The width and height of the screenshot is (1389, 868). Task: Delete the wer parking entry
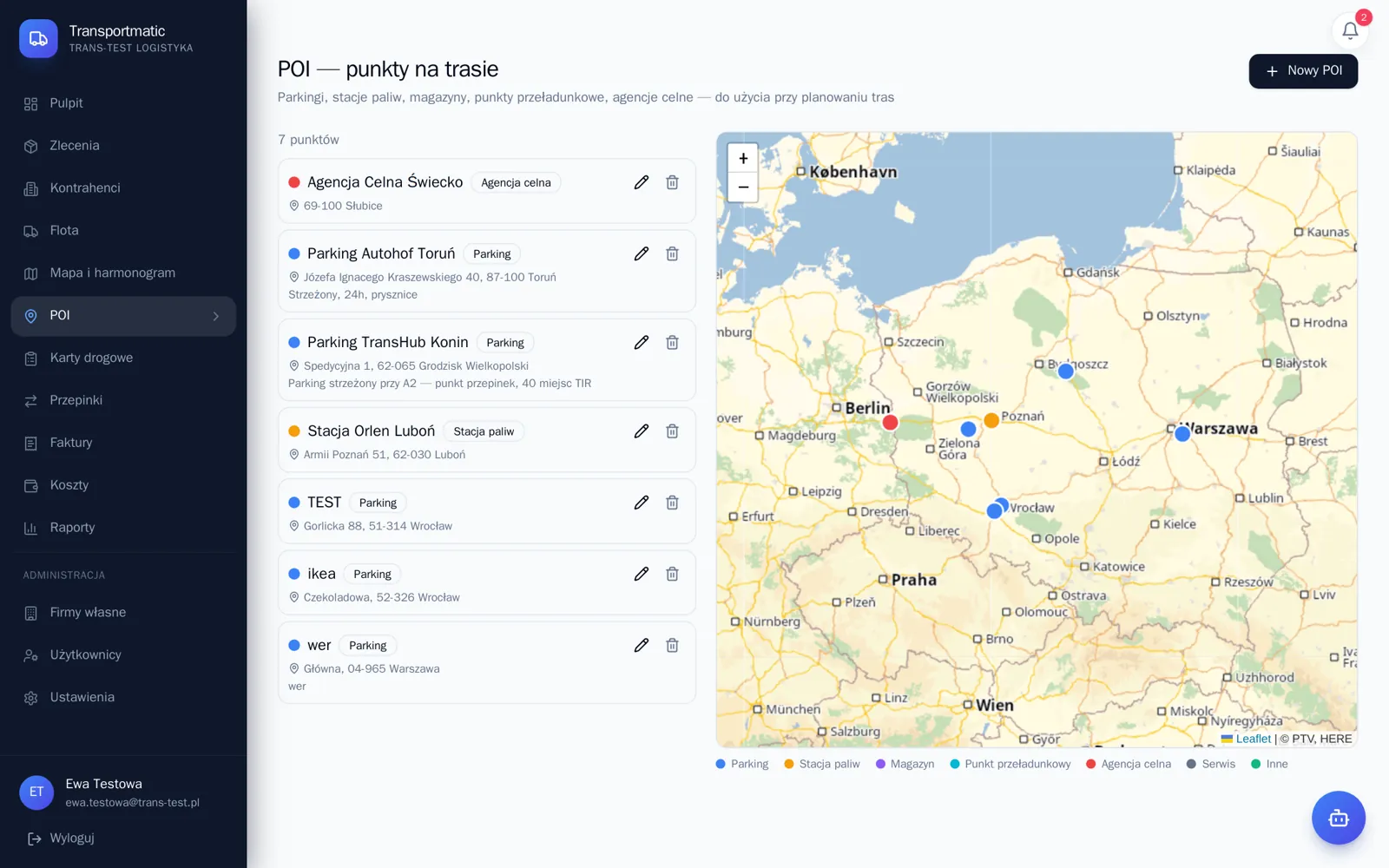tap(672, 645)
